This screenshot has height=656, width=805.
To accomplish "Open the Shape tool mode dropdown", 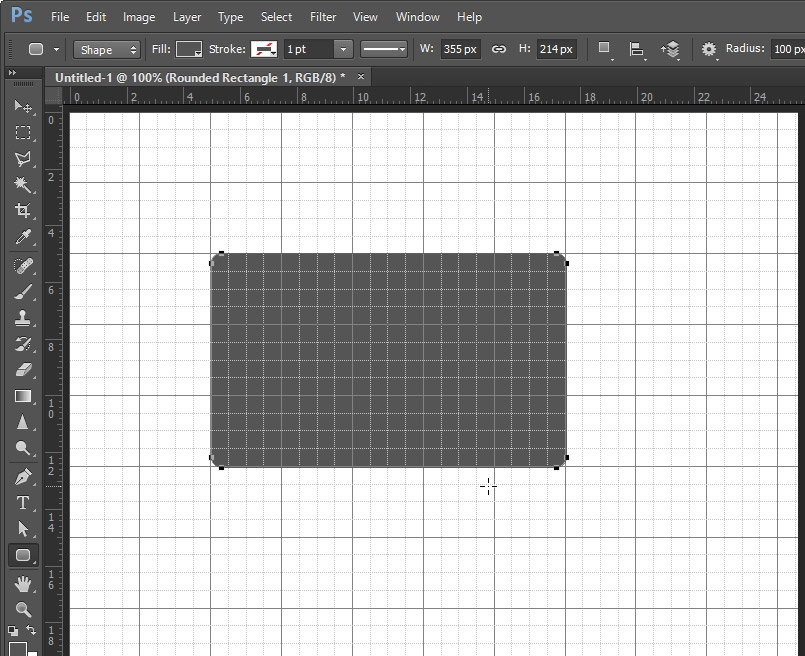I will tap(107, 50).
